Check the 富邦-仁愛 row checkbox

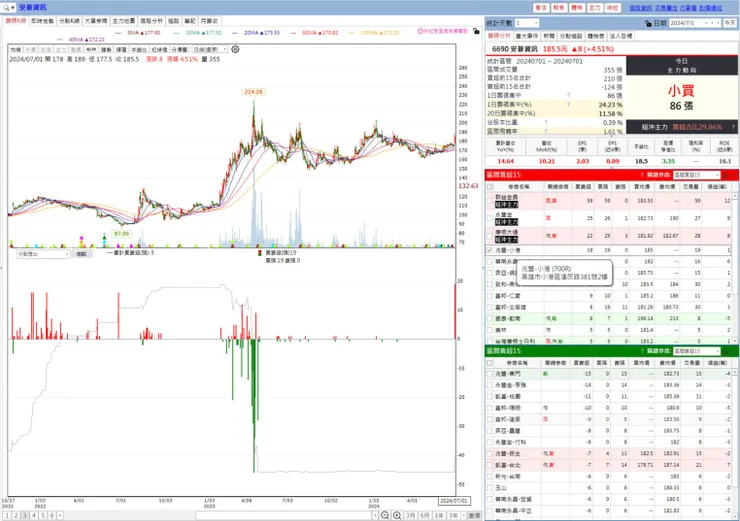coord(490,296)
